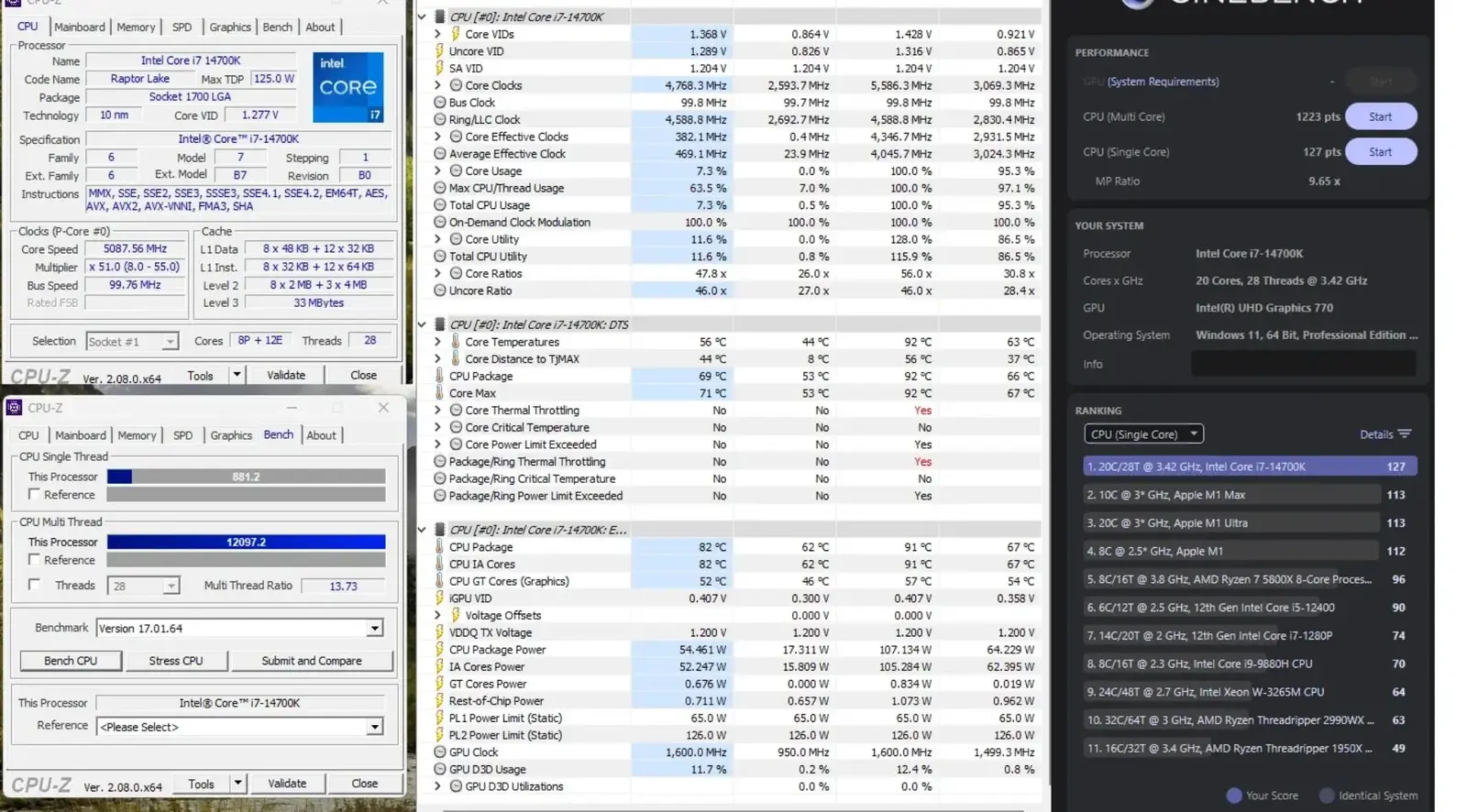
Task: Click the bolt icon beside iGPU VID
Action: [x=439, y=598]
